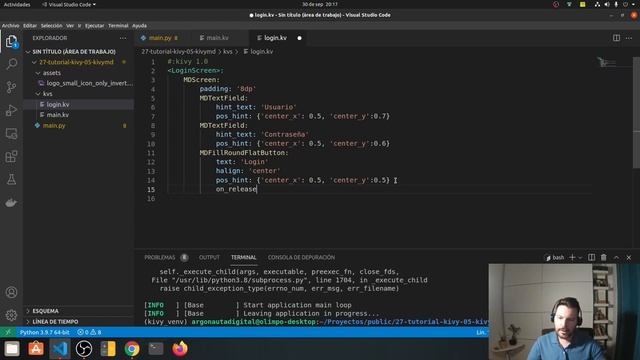Switch to the OUTPUT panel tab
Screen dimensions: 640x360
[209, 258]
